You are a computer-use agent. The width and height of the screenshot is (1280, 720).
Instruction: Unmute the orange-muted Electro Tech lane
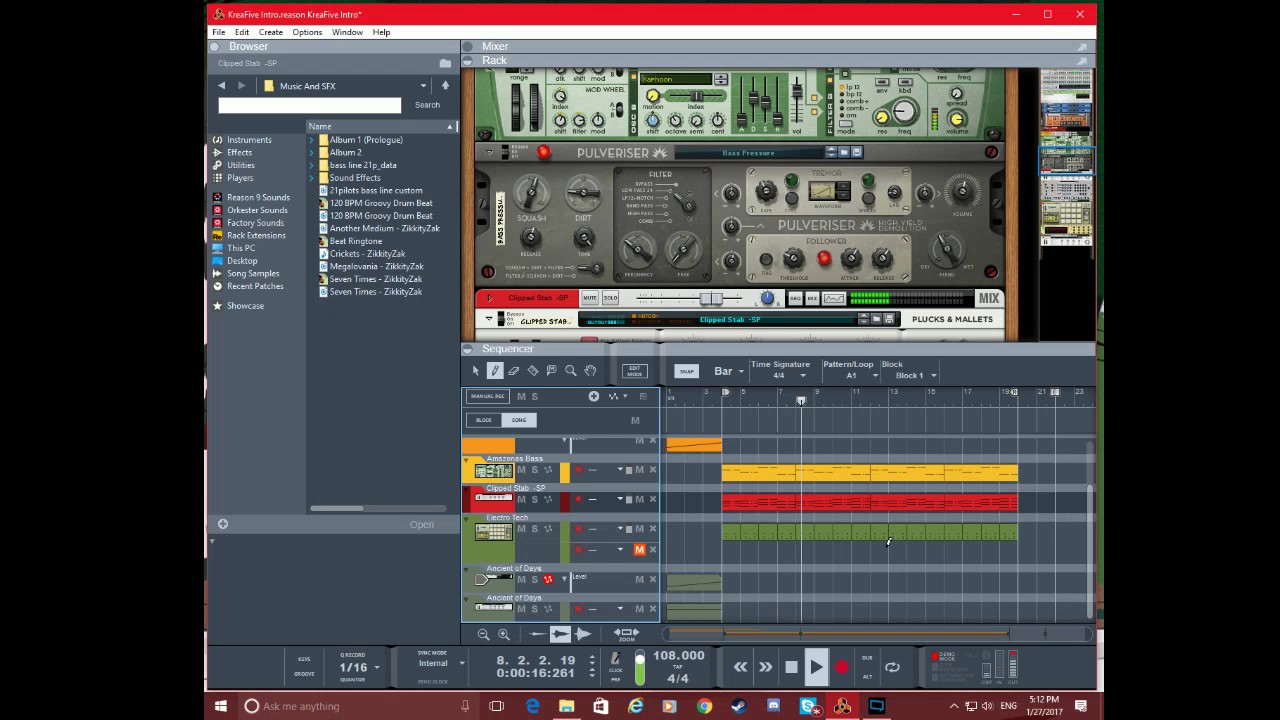[x=640, y=550]
